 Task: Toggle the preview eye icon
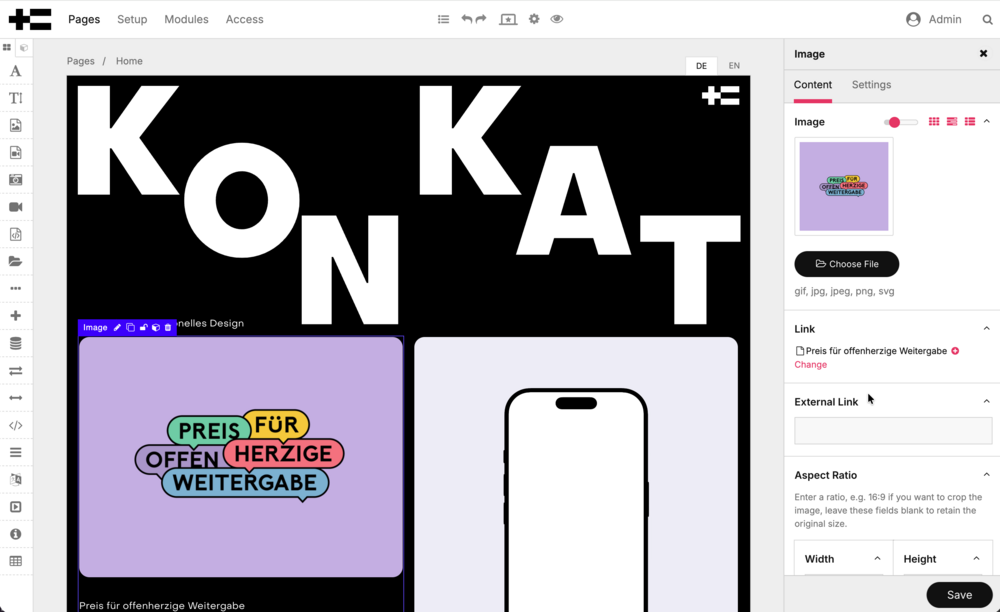pos(557,19)
